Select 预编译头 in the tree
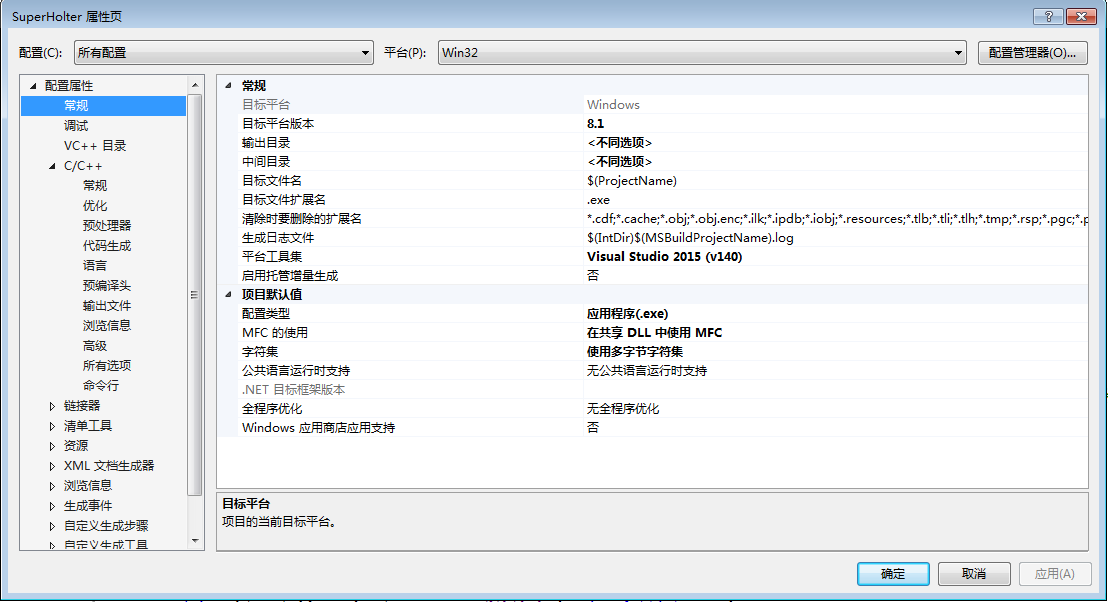Screen dimensions: 1108x602 point(107,285)
